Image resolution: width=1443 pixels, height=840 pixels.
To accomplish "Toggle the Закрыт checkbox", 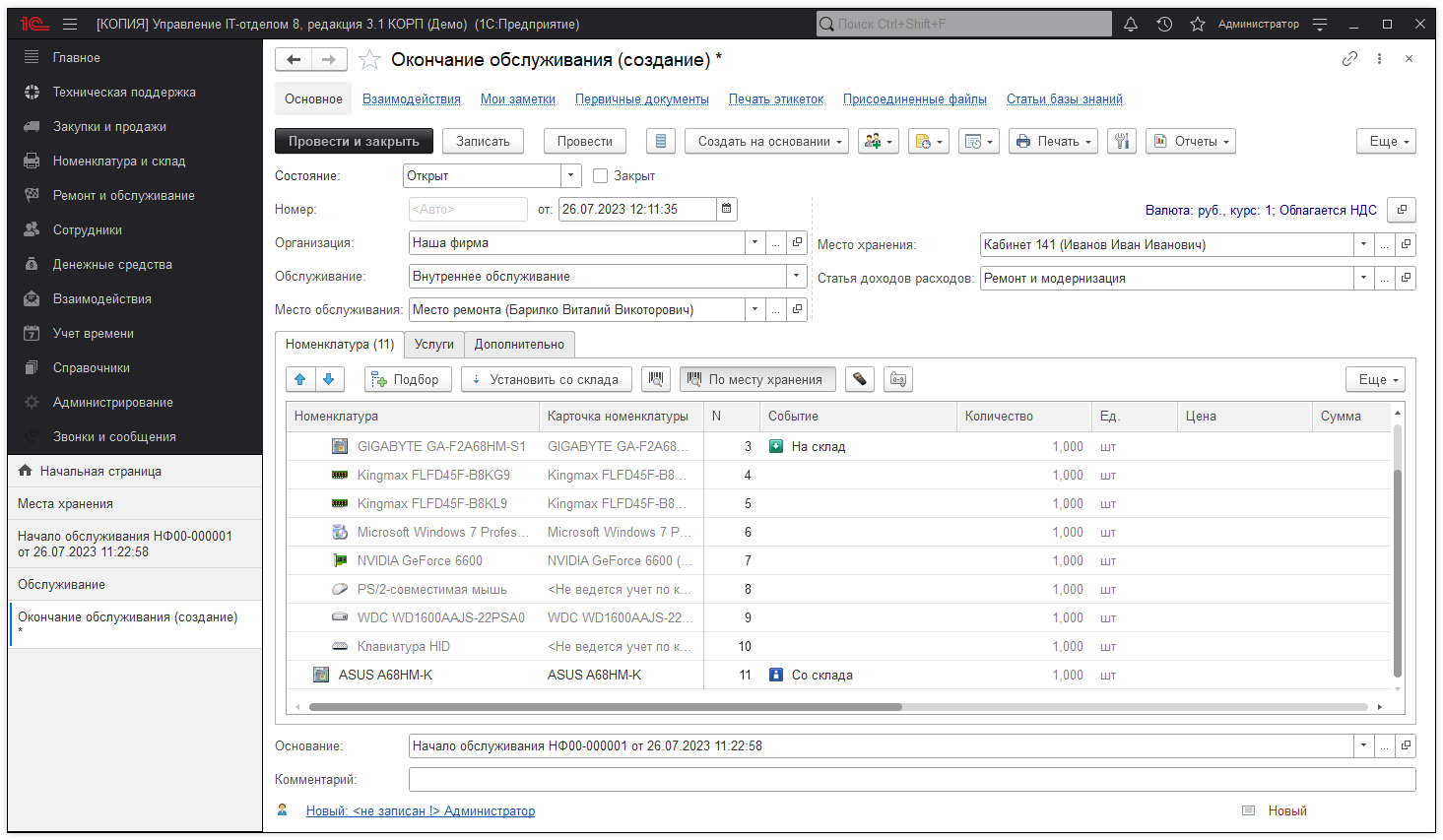I will point(600,176).
